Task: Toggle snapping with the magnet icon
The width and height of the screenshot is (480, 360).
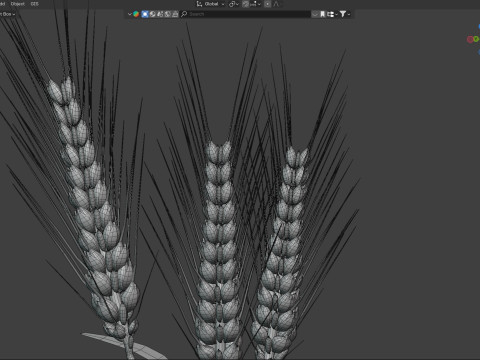Action: (246, 4)
